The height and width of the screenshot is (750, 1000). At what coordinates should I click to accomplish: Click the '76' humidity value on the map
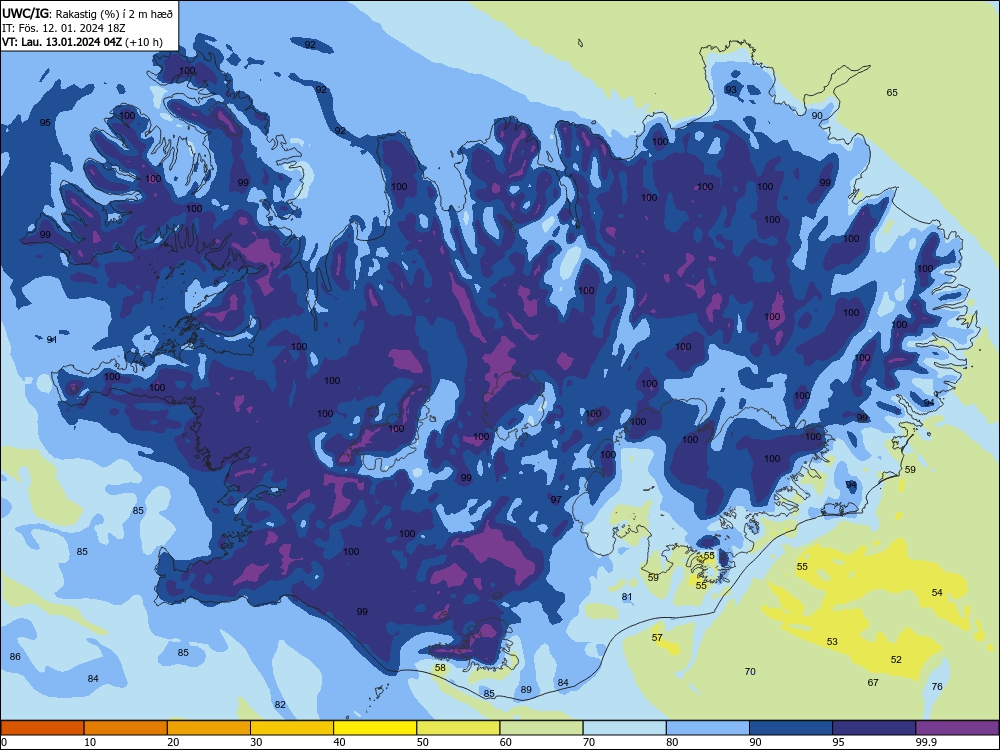click(937, 686)
